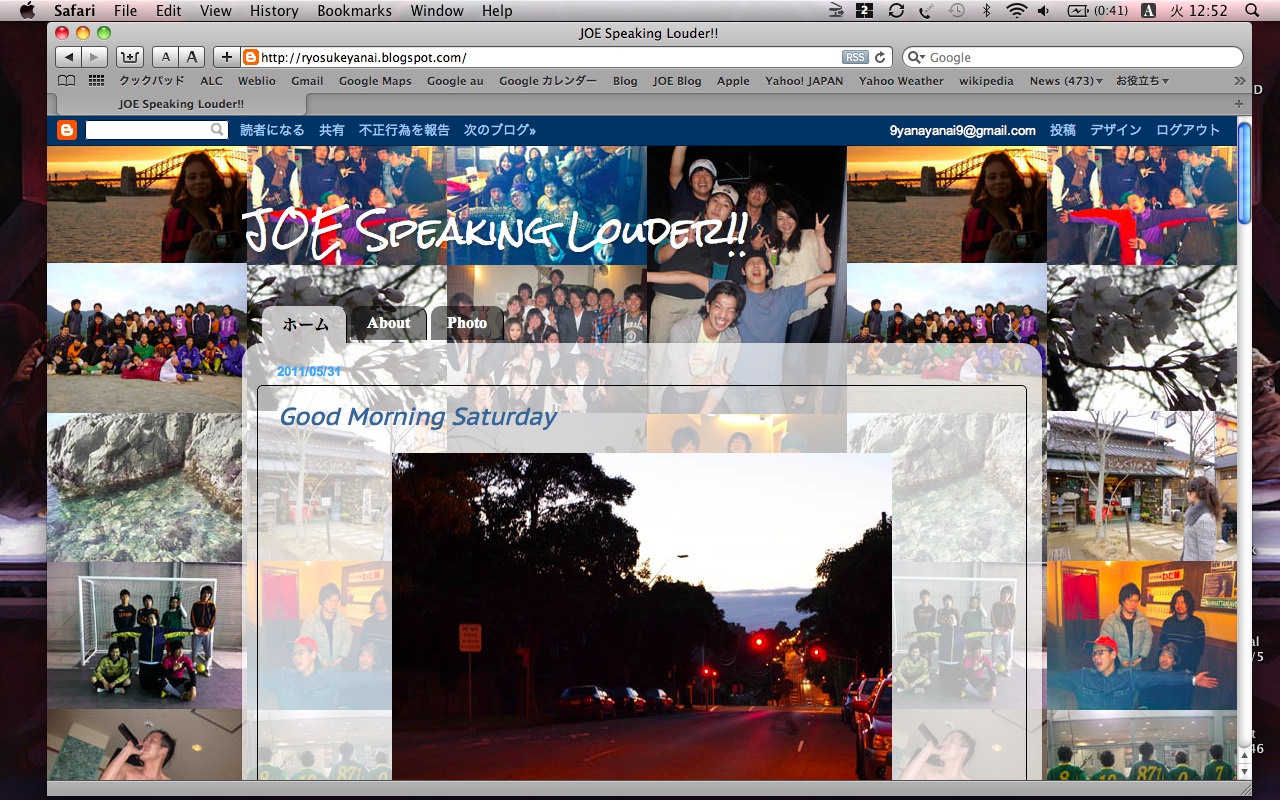Click the 投稿 link in navbar

[1063, 130]
